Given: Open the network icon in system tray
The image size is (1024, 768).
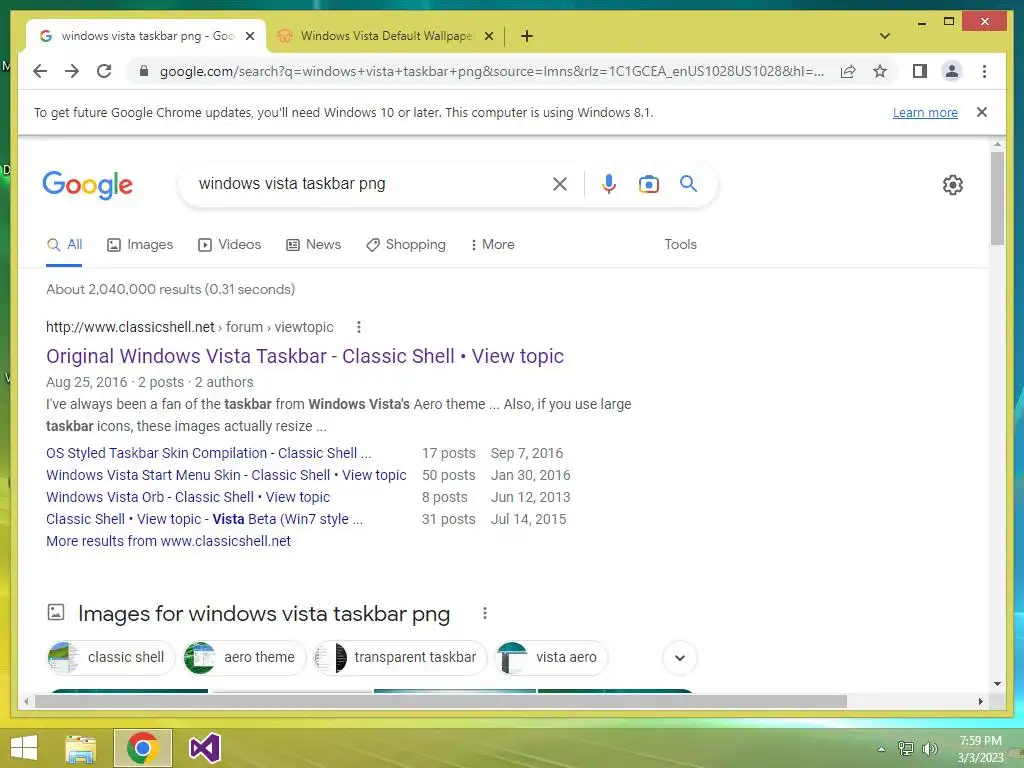Looking at the screenshot, I should pyautogui.click(x=905, y=749).
